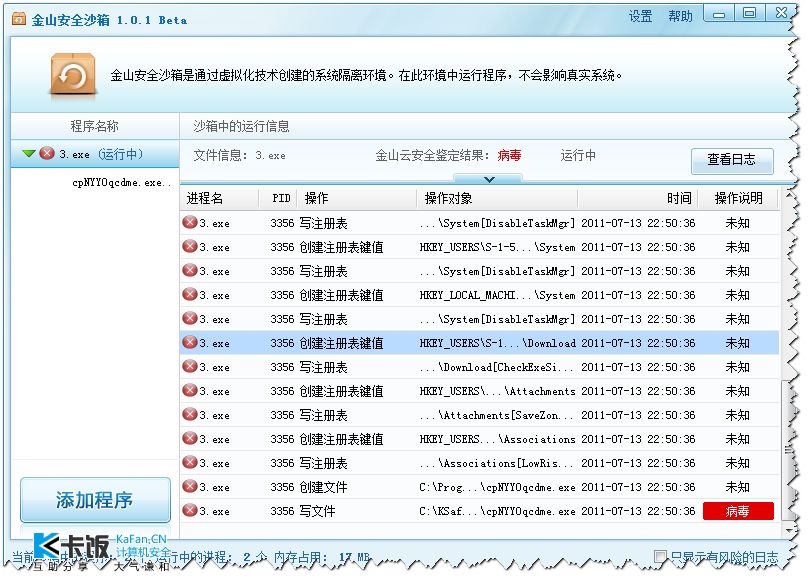Click red icon on the first 写注册表 row
809x579 pixels.
point(189,223)
